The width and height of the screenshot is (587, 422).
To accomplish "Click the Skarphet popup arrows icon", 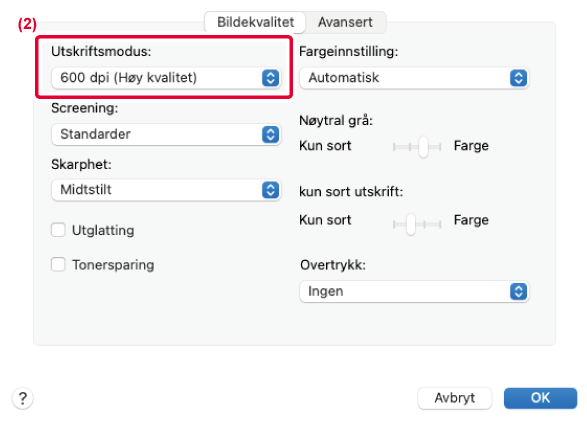I will [x=270, y=190].
